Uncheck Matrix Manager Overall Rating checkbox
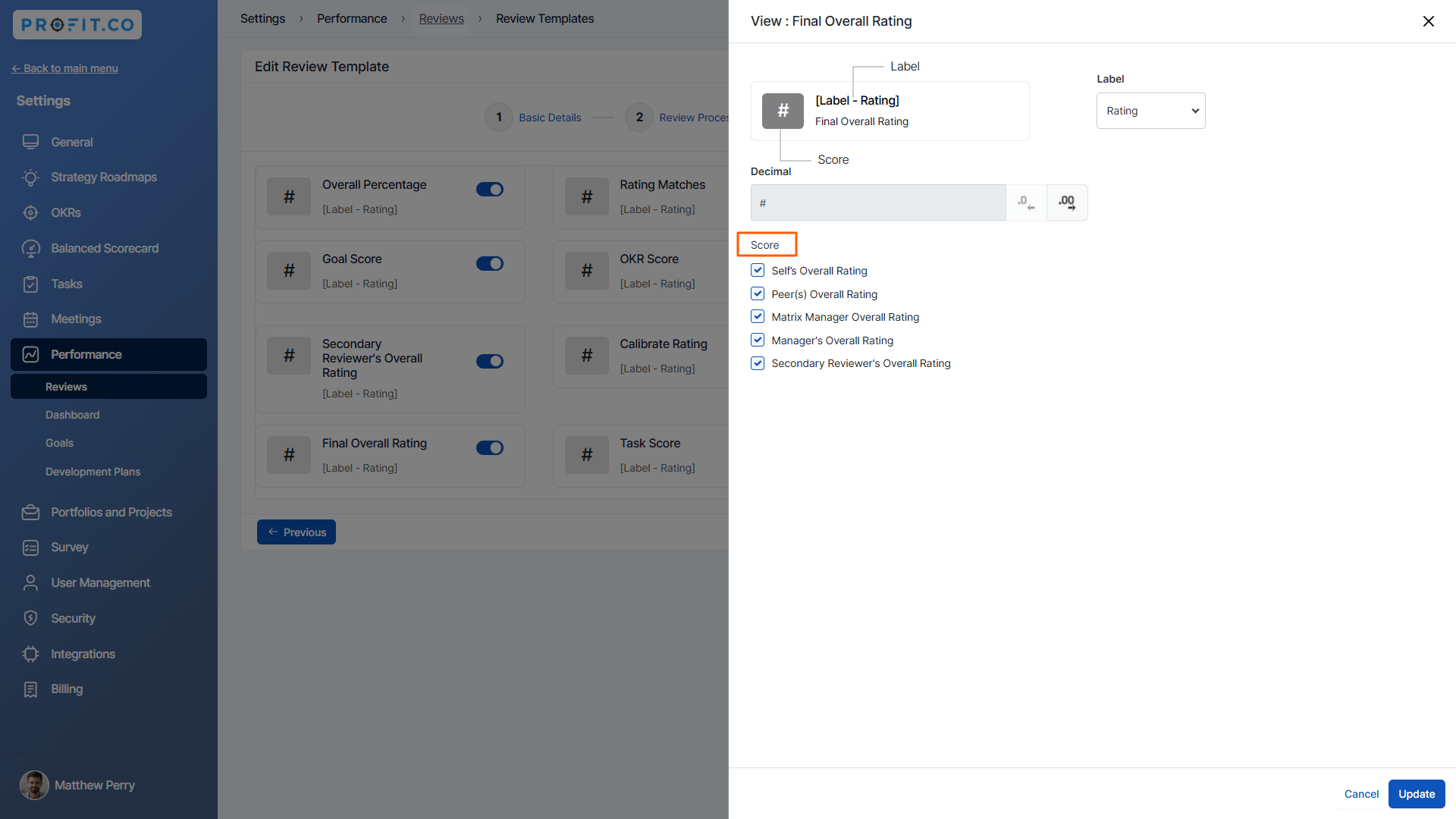The width and height of the screenshot is (1456, 819). (x=758, y=317)
